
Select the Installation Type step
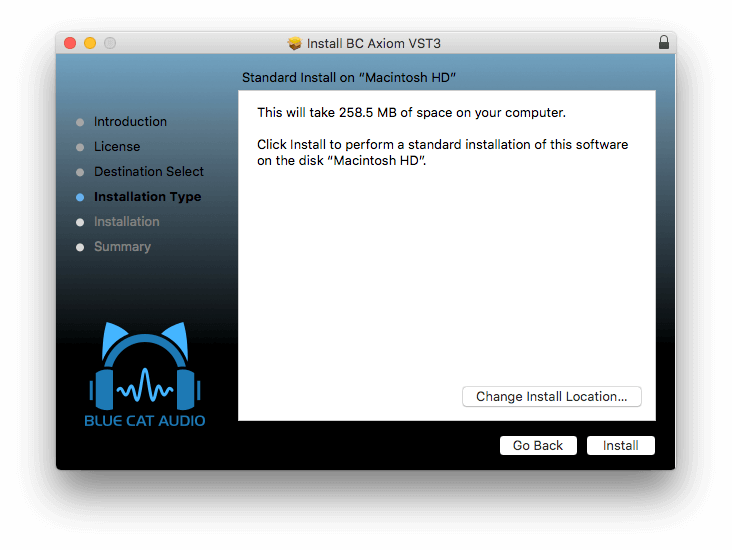tap(148, 197)
